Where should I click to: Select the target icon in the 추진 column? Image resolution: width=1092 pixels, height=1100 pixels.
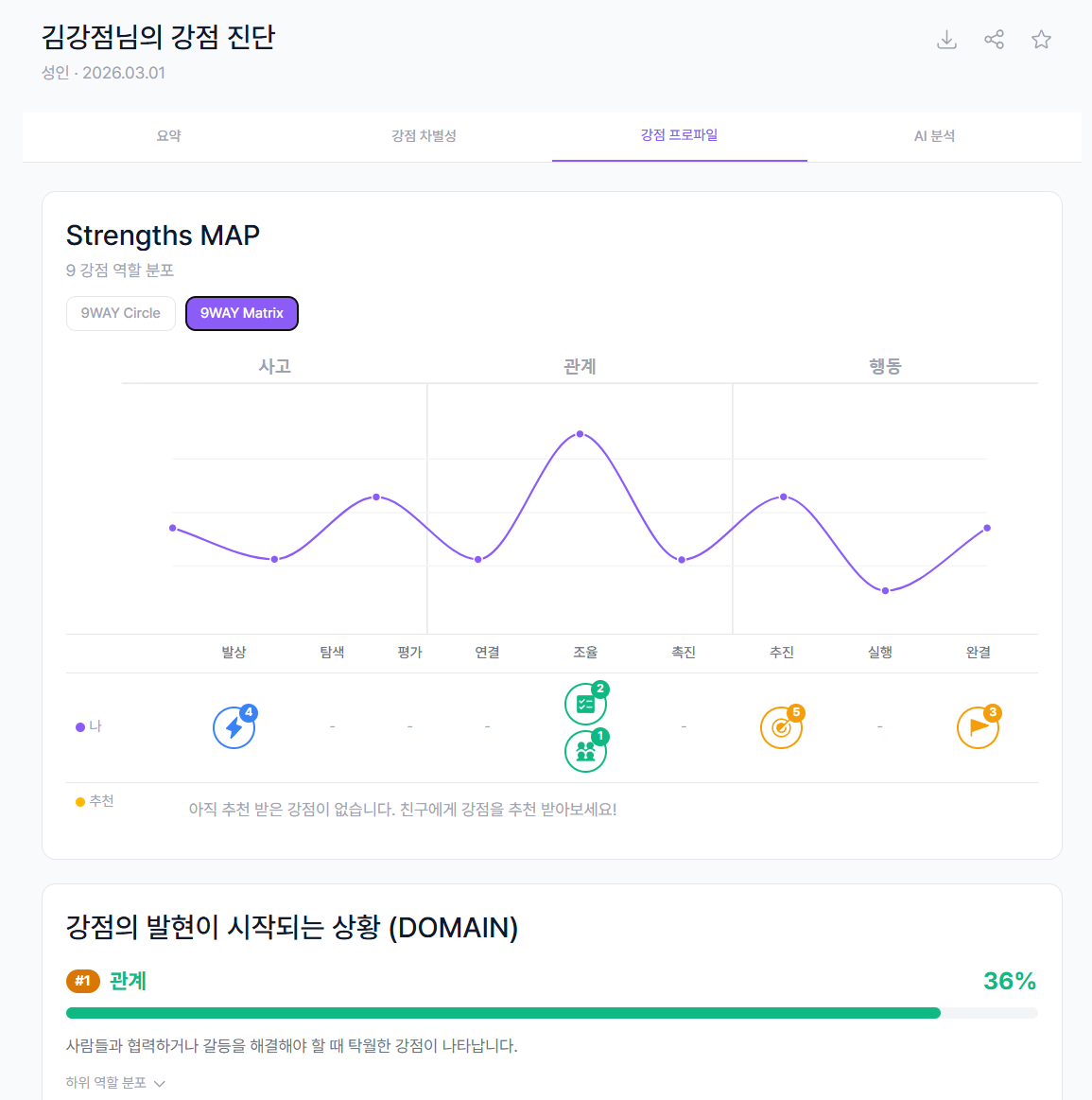coord(782,726)
